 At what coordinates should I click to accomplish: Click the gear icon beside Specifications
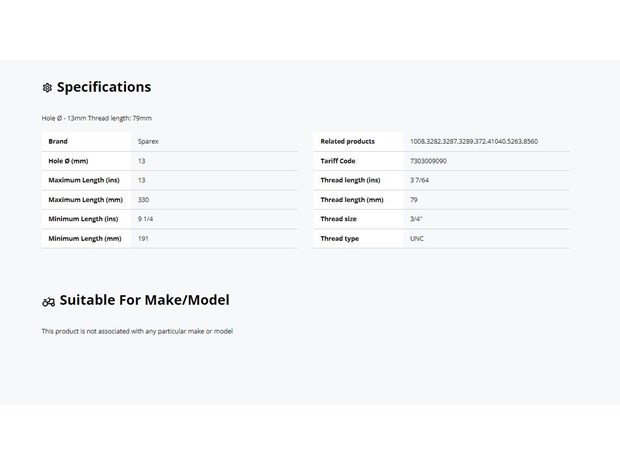click(47, 87)
